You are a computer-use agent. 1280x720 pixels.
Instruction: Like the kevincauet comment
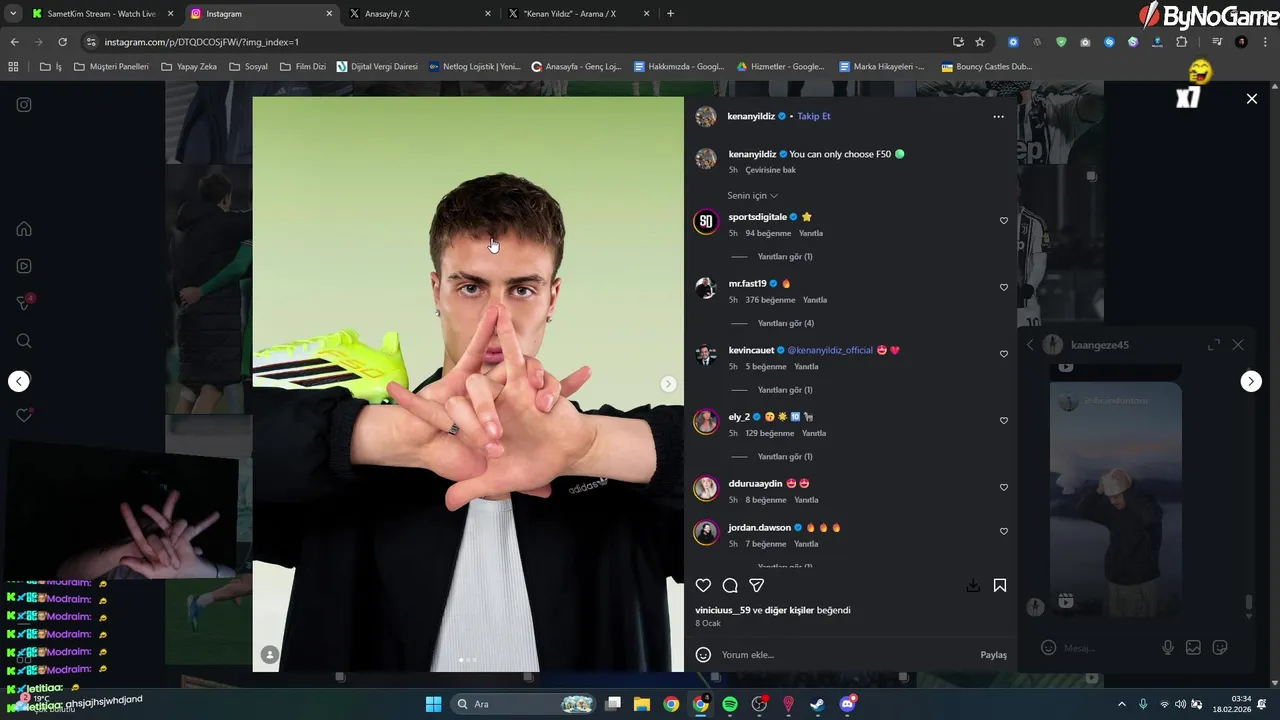coord(1004,354)
